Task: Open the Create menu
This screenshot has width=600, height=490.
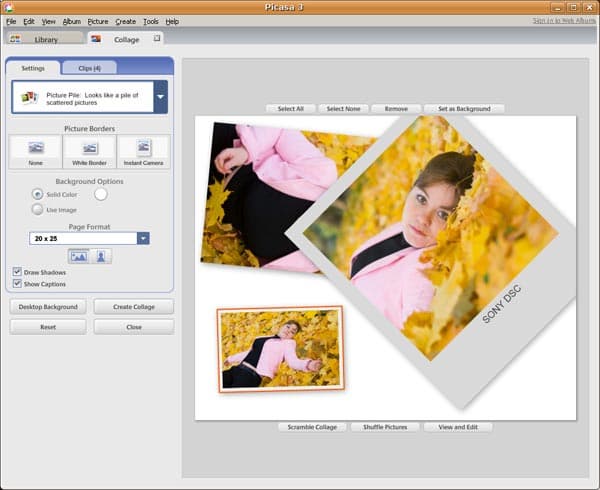Action: (x=126, y=21)
